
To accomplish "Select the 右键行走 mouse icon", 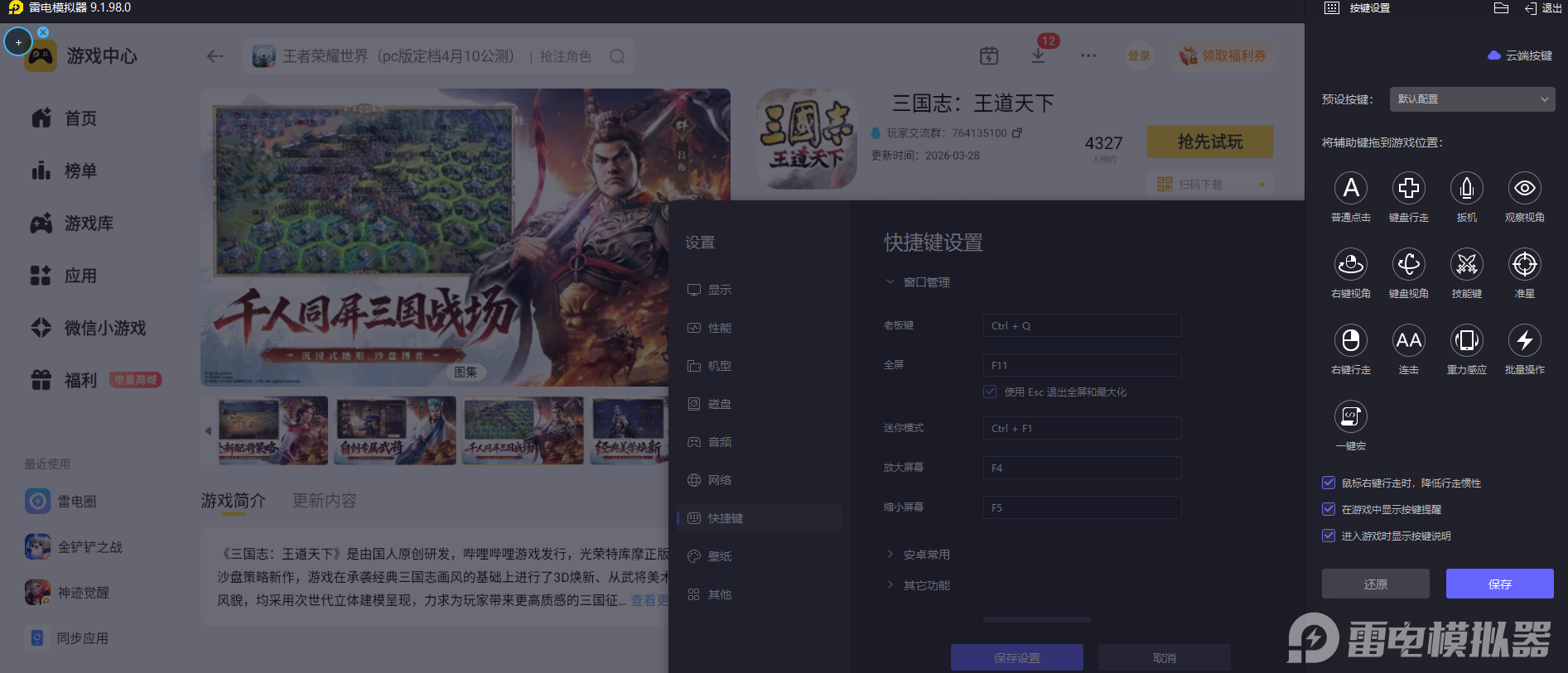I will (1351, 341).
